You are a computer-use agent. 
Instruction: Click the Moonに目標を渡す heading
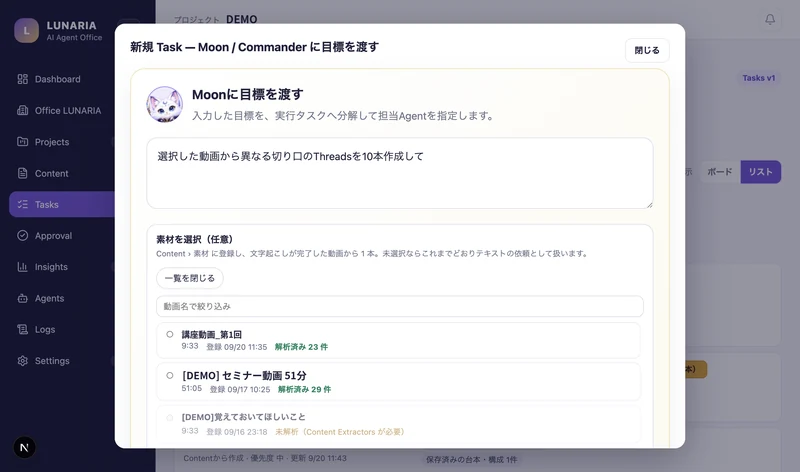coord(247,94)
